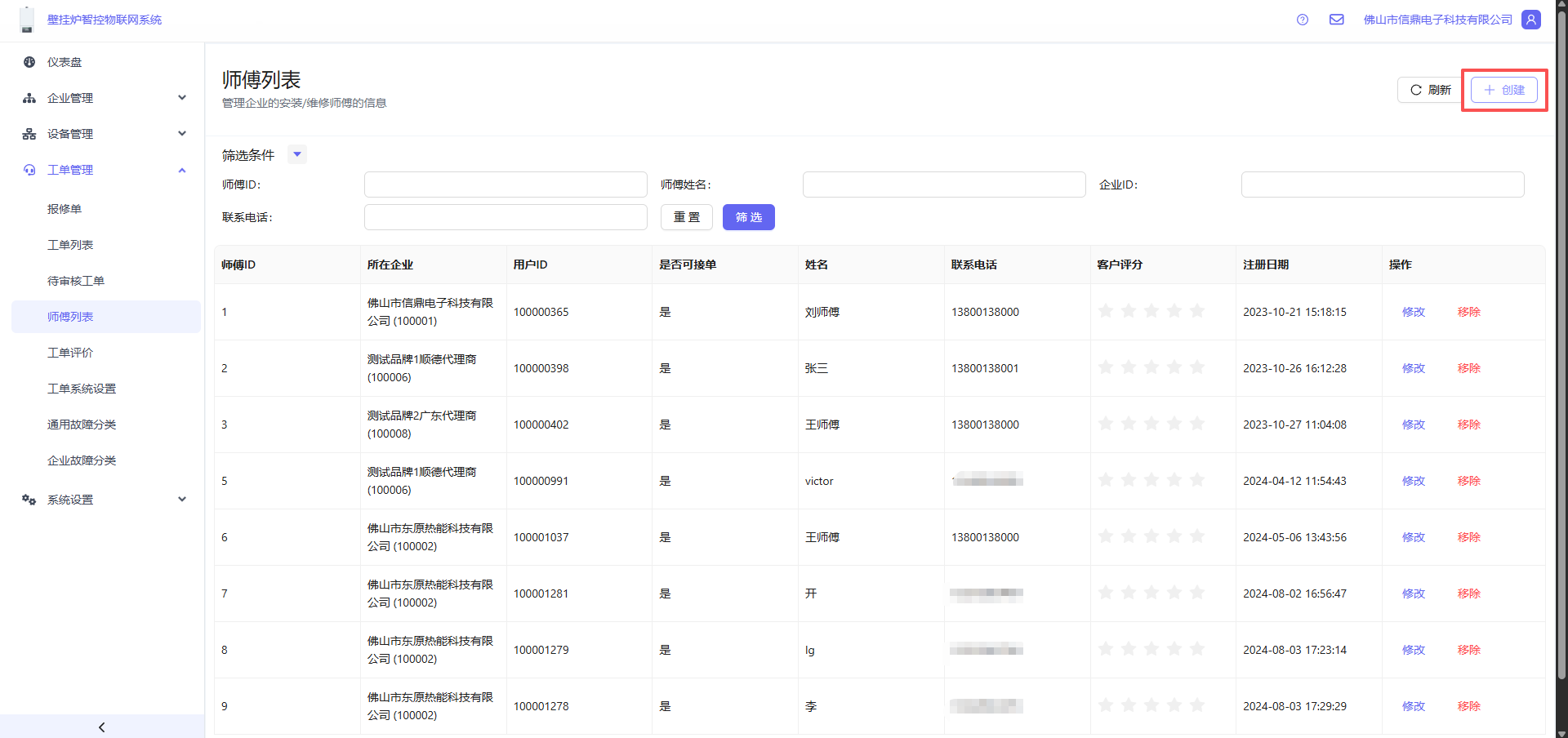Click the 师傅姓名 input field
1568x738 pixels.
click(x=943, y=184)
